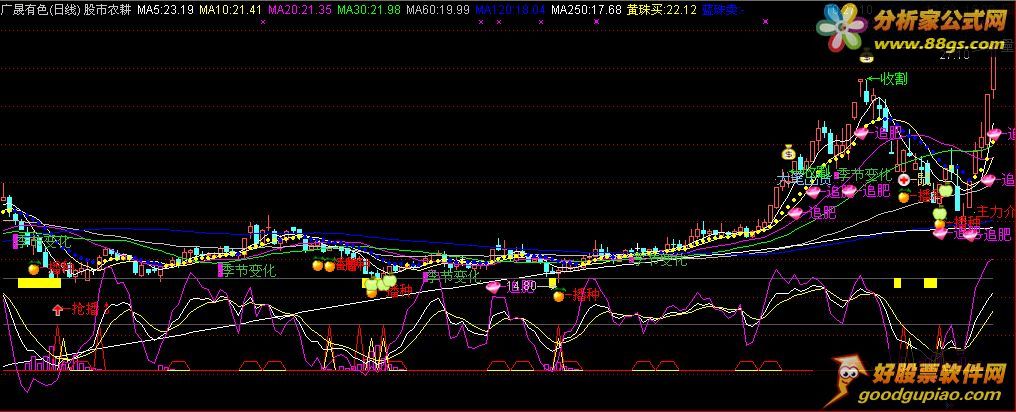This screenshot has height=412, width=1016.
Task: Click the wide yellow bar on the indicator line
Action: coord(40,283)
